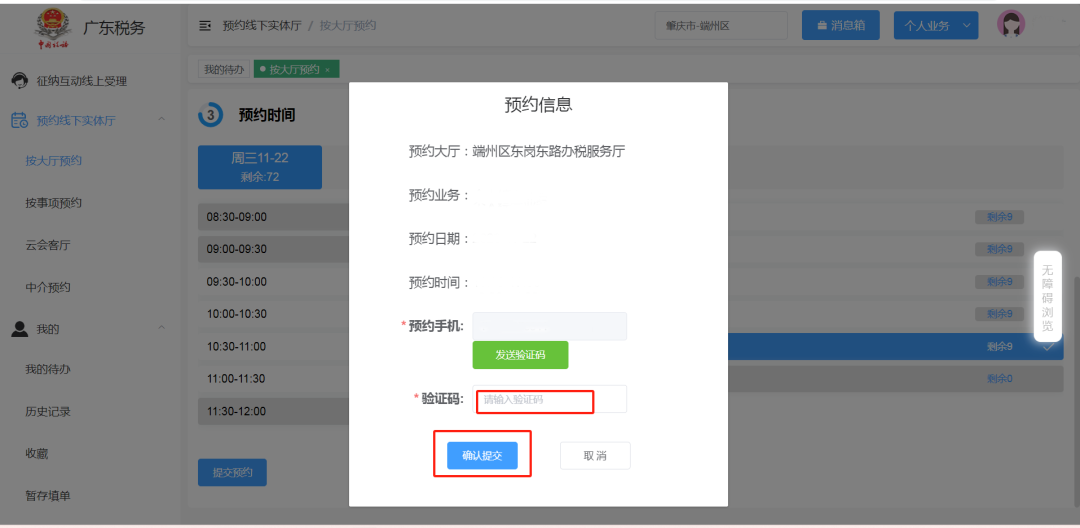Open the 消息箱 message box
The width and height of the screenshot is (1080, 528).
point(840,25)
